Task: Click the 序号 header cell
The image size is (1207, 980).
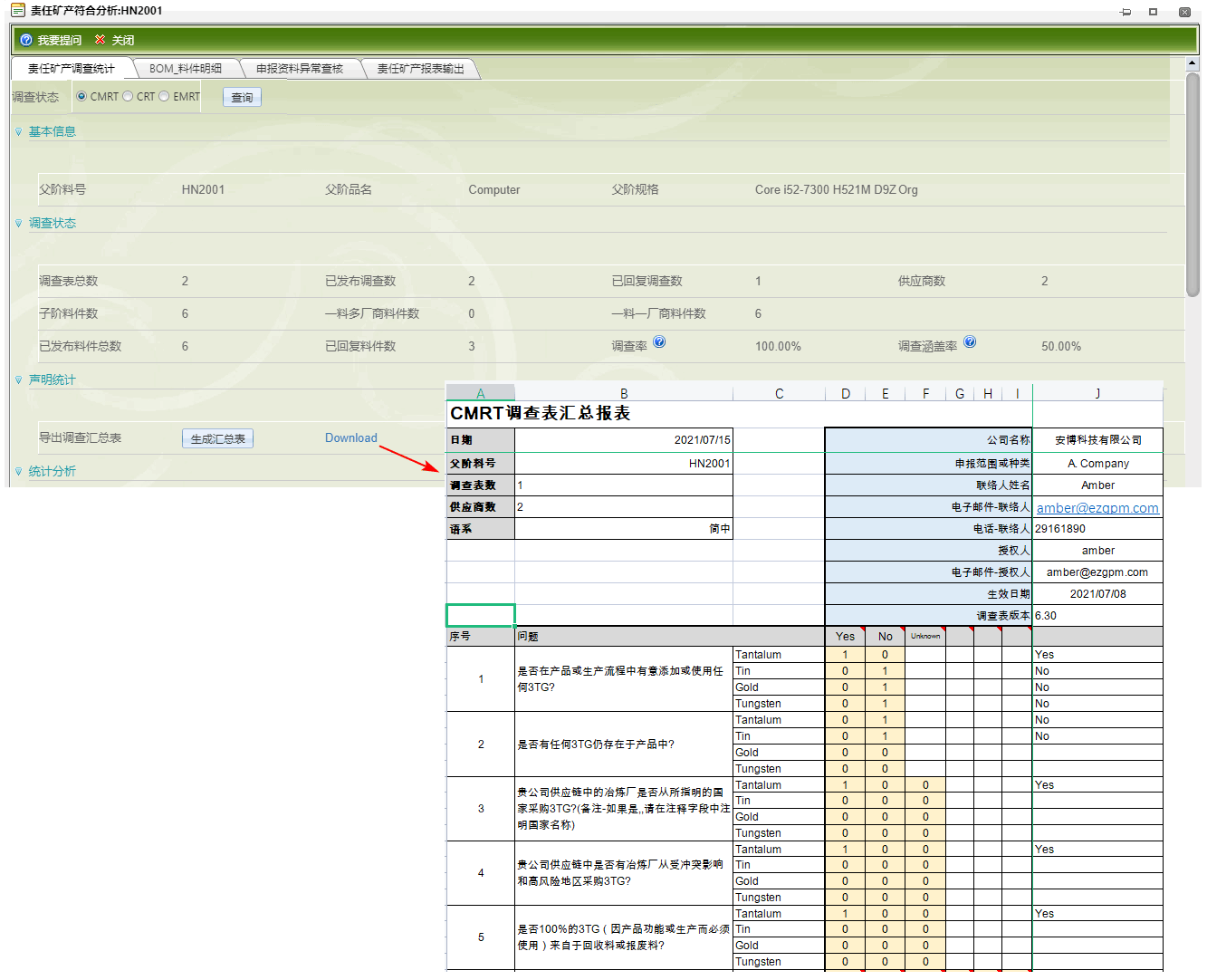Action: pyautogui.click(x=481, y=636)
